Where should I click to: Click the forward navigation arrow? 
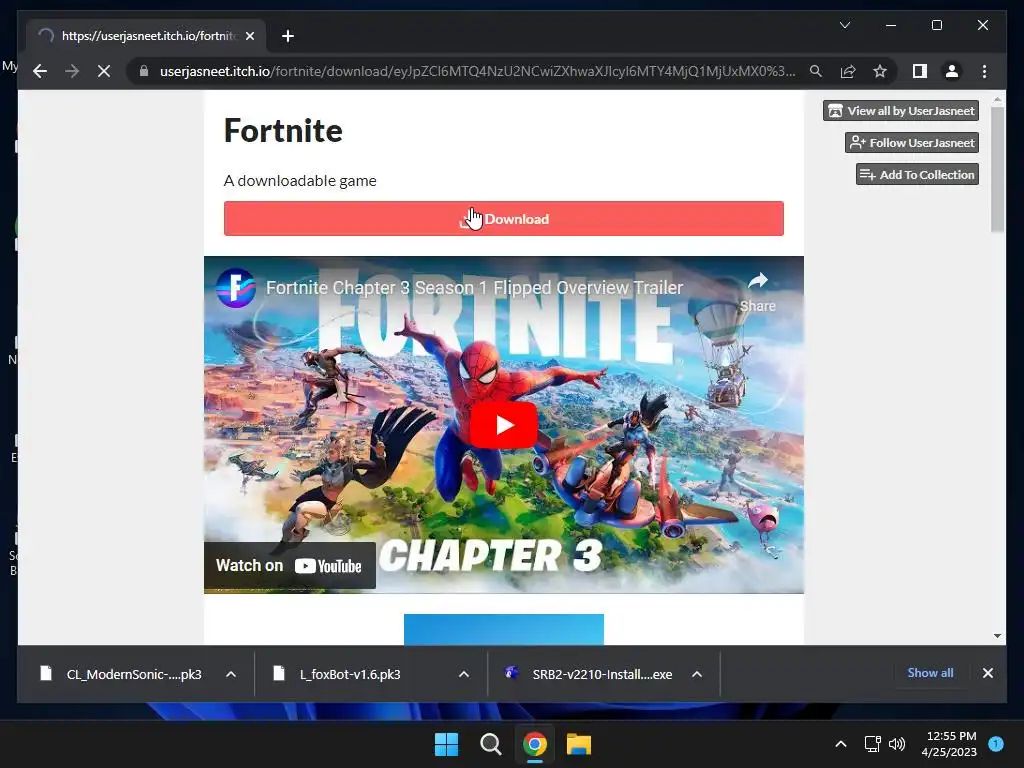coord(72,71)
